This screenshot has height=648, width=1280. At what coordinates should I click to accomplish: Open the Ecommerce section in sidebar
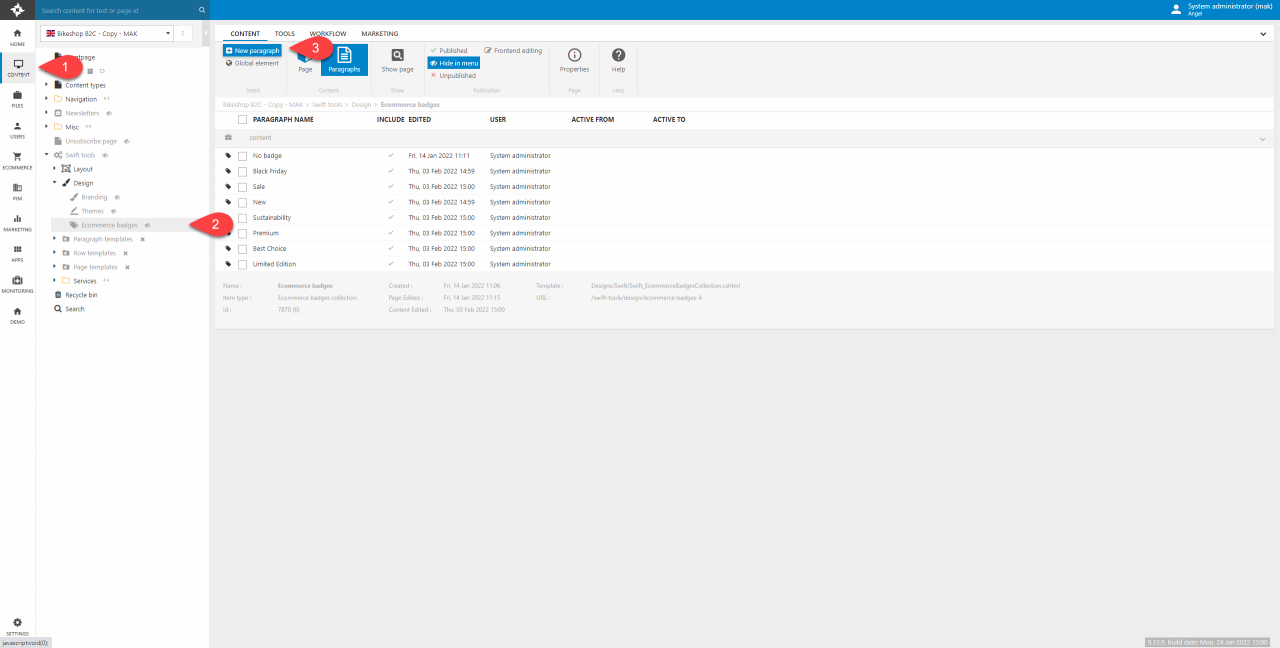[17, 159]
